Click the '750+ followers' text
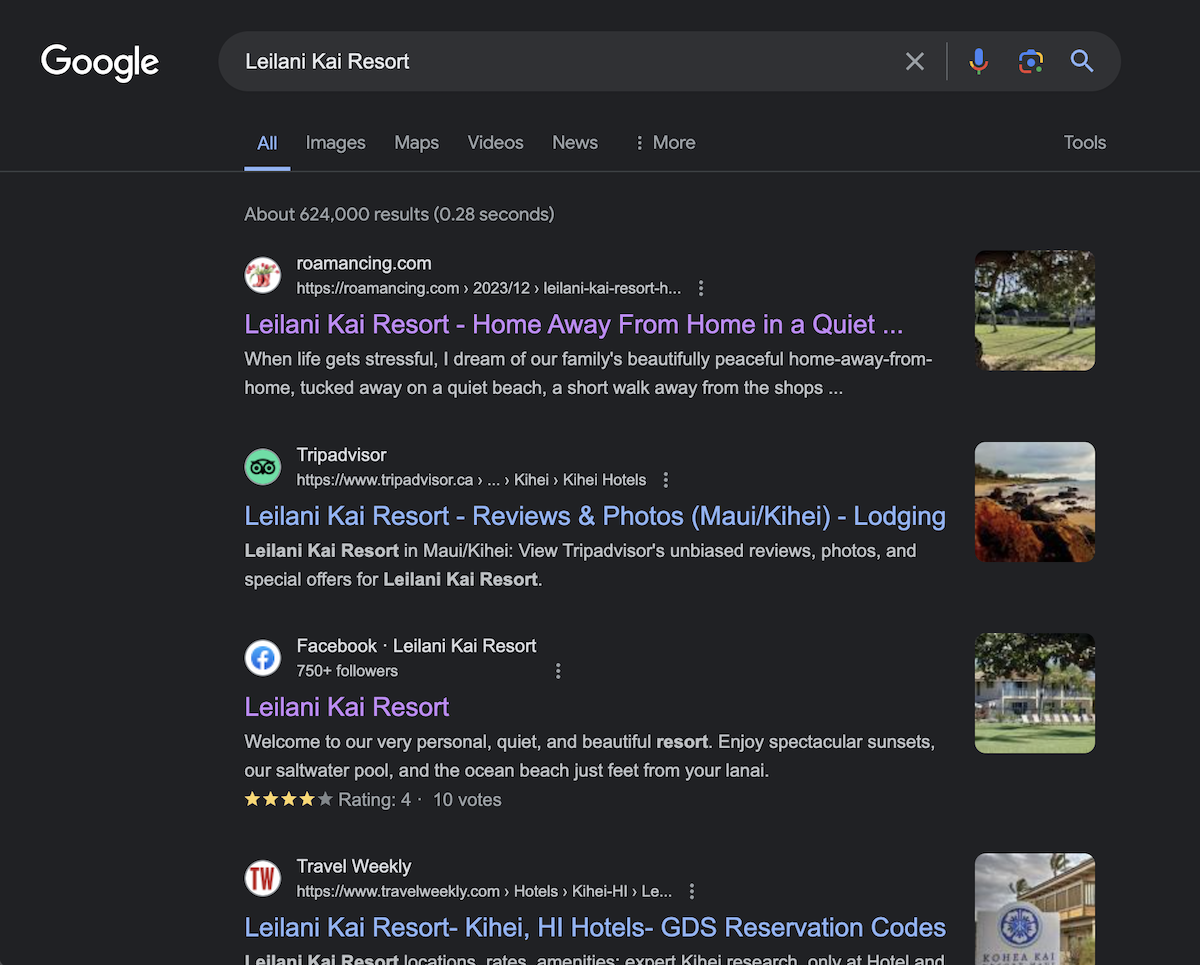Viewport: 1200px width, 965px height. [347, 671]
